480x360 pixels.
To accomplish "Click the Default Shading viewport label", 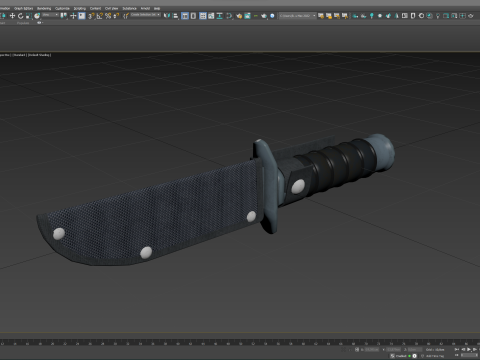I will pos(39,55).
